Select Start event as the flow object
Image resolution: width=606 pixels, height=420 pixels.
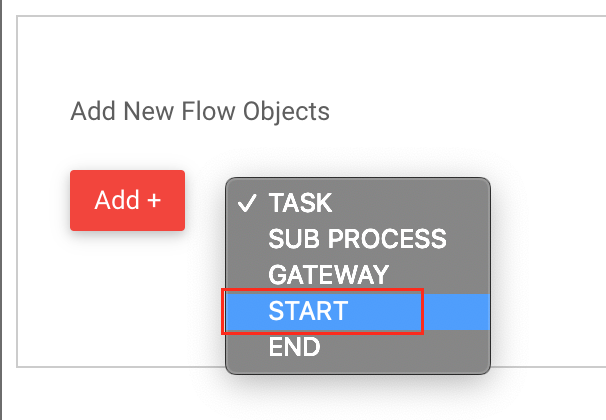pos(308,311)
